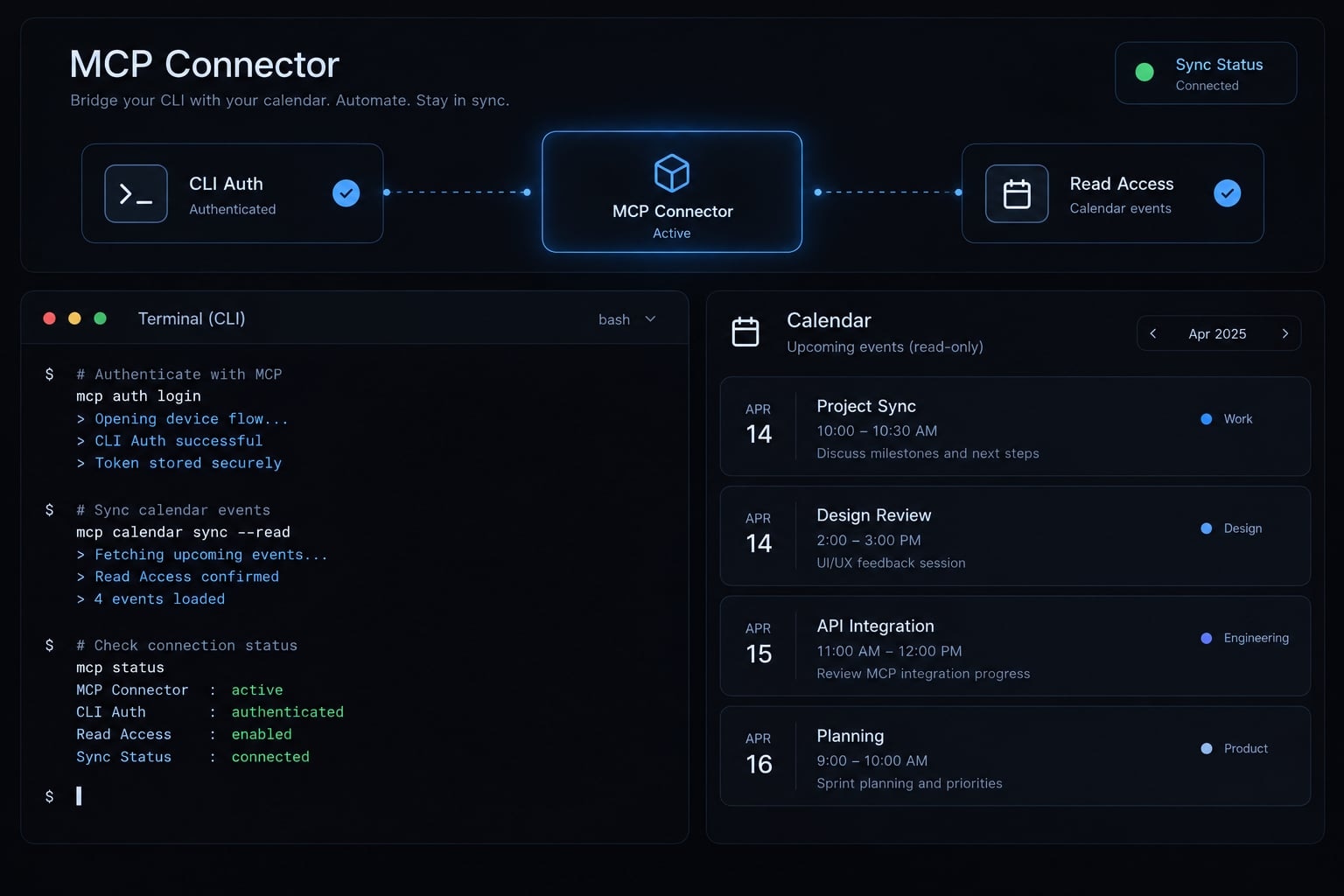The height and width of the screenshot is (896, 1344).
Task: Toggle the Read Access blue checkmark
Action: coord(1228,193)
